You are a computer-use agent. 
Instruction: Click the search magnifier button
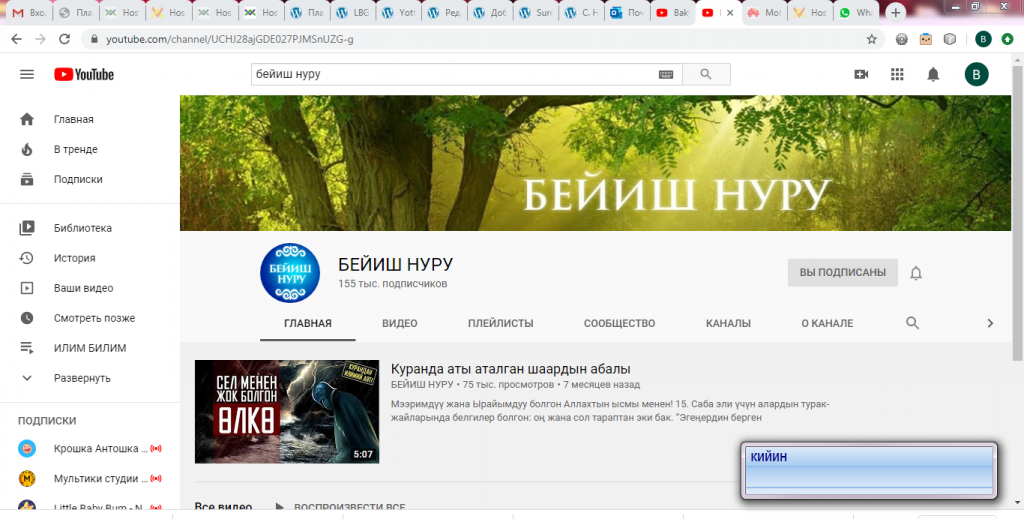click(x=705, y=74)
